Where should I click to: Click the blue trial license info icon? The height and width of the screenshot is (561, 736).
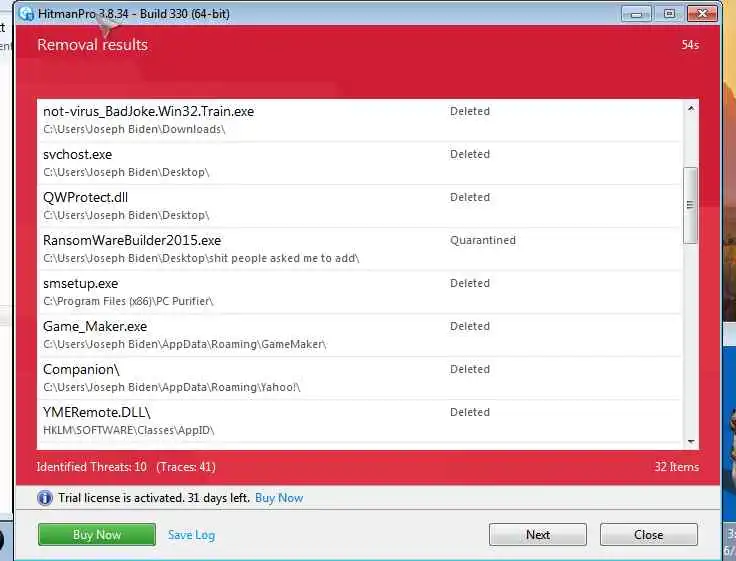point(45,498)
